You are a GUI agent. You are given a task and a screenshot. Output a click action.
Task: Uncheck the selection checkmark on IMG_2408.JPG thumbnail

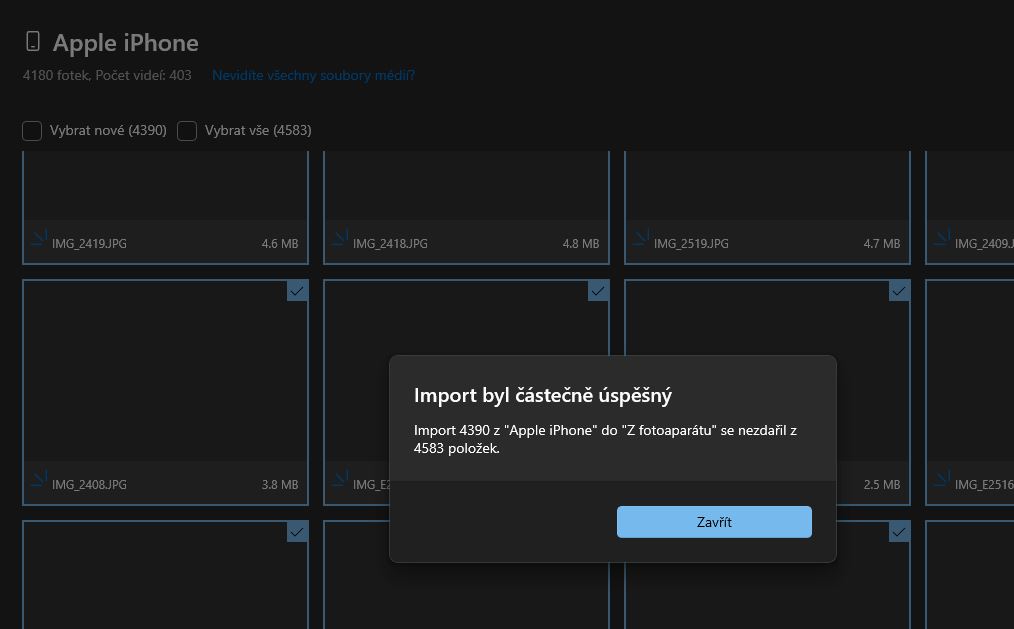(297, 291)
